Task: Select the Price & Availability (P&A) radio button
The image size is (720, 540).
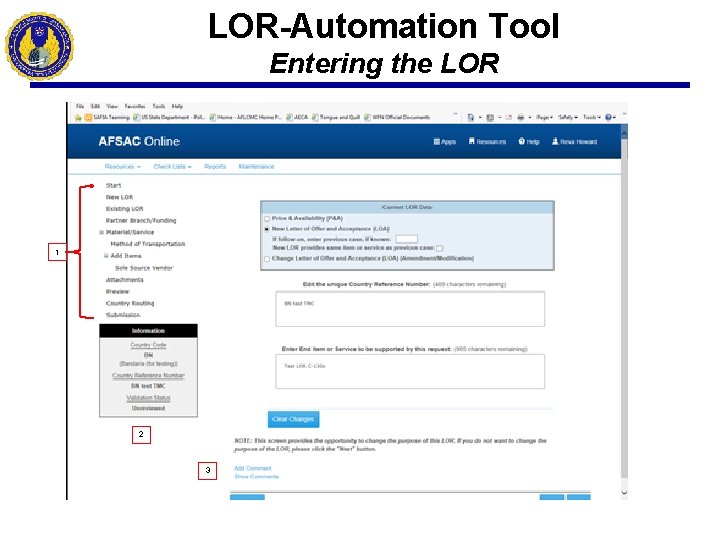Action: [x=267, y=219]
